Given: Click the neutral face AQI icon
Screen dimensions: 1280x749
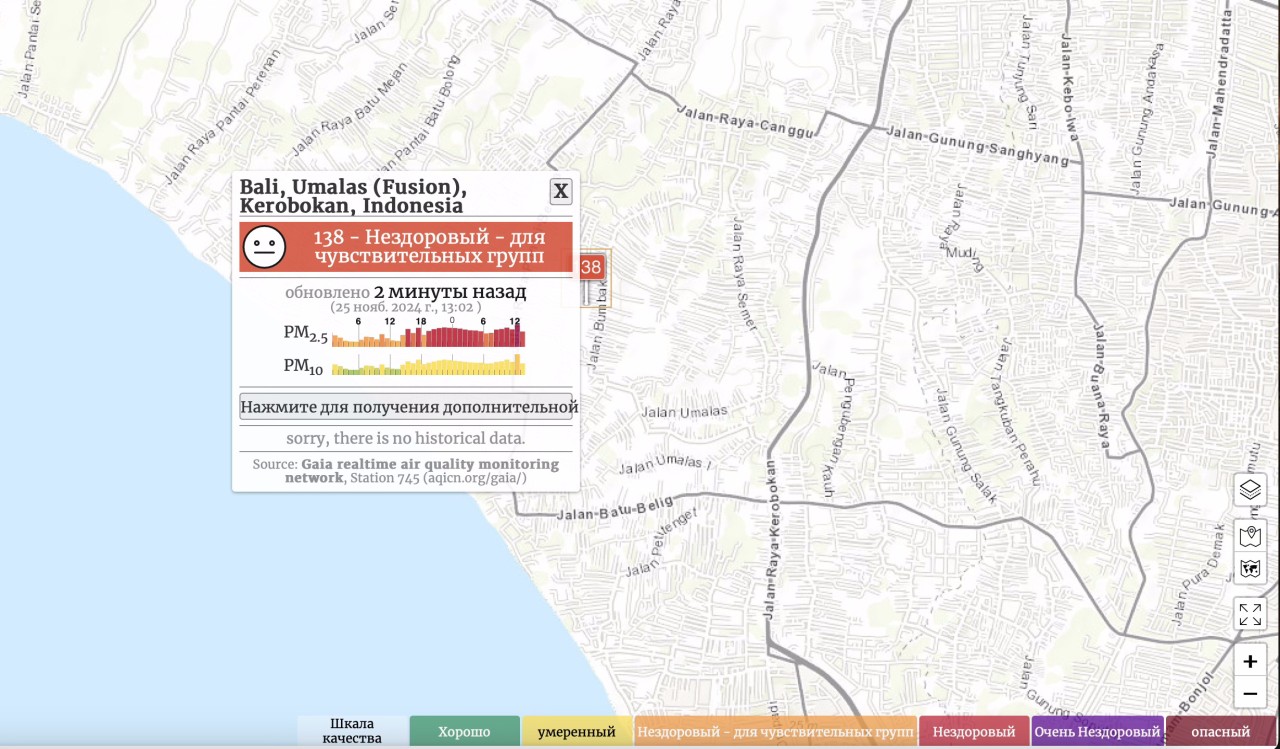Looking at the screenshot, I should [265, 247].
